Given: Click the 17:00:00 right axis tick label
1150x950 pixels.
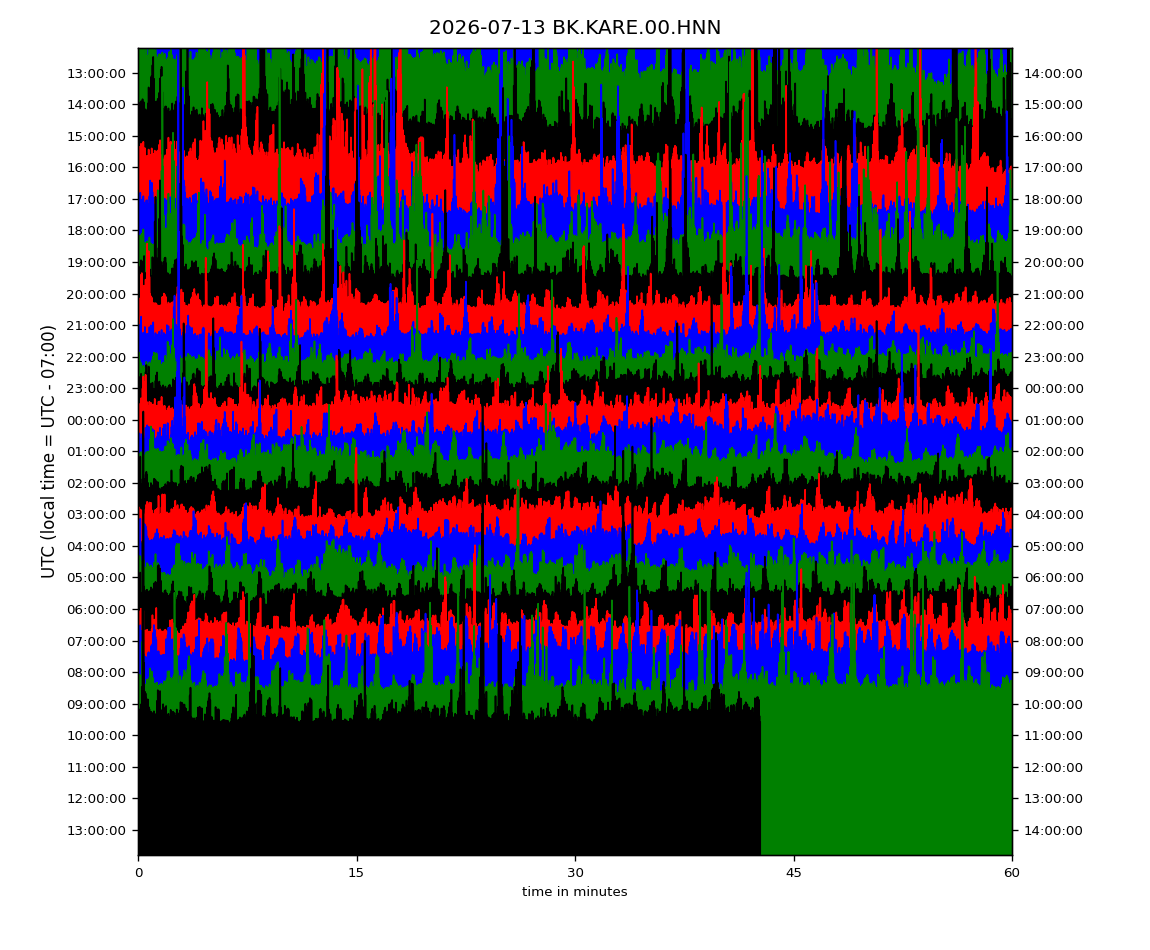Looking at the screenshot, I should 1053,167.
